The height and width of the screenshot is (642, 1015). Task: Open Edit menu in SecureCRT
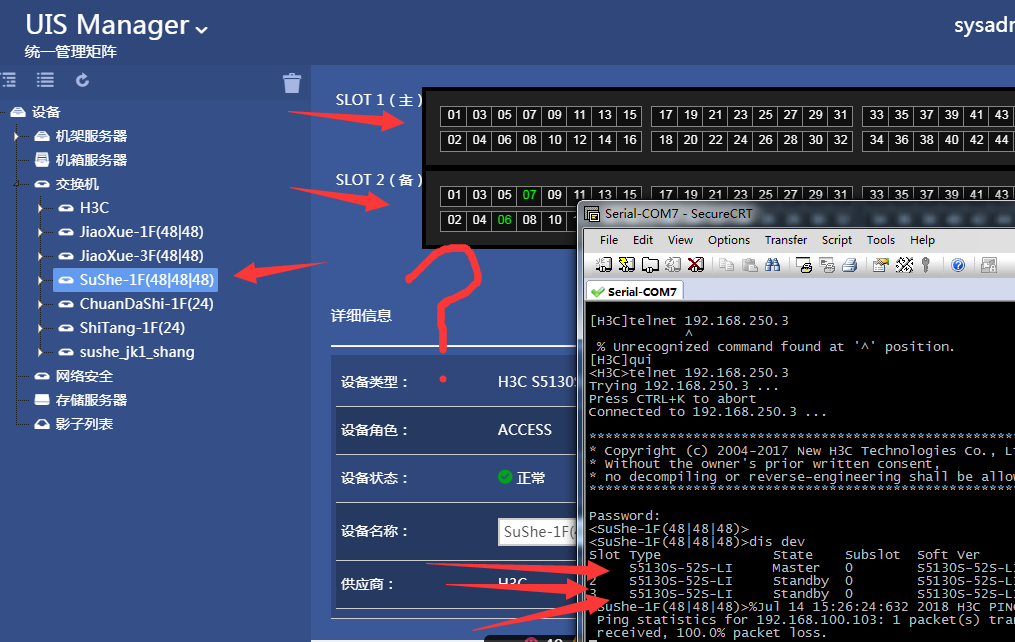tap(643, 240)
